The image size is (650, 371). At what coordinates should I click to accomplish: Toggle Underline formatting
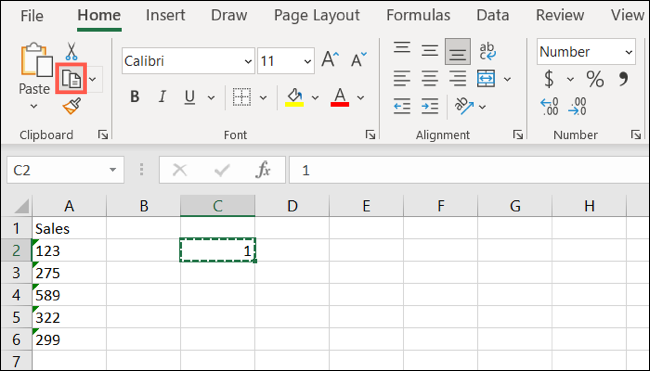click(189, 97)
